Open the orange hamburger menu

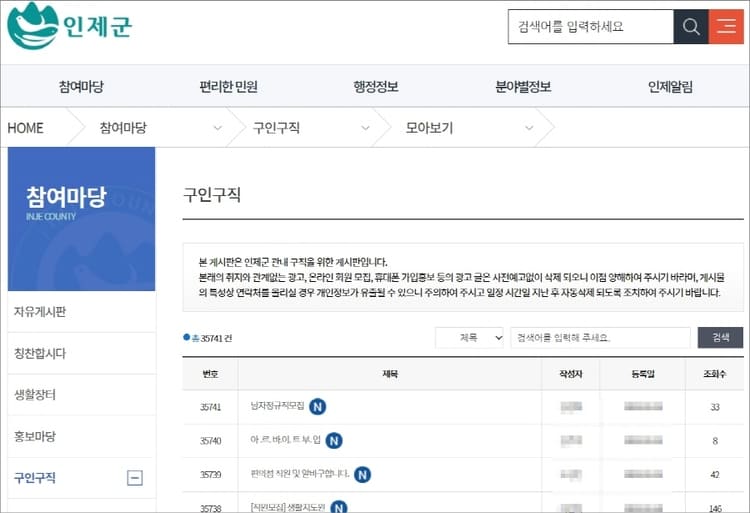726,27
